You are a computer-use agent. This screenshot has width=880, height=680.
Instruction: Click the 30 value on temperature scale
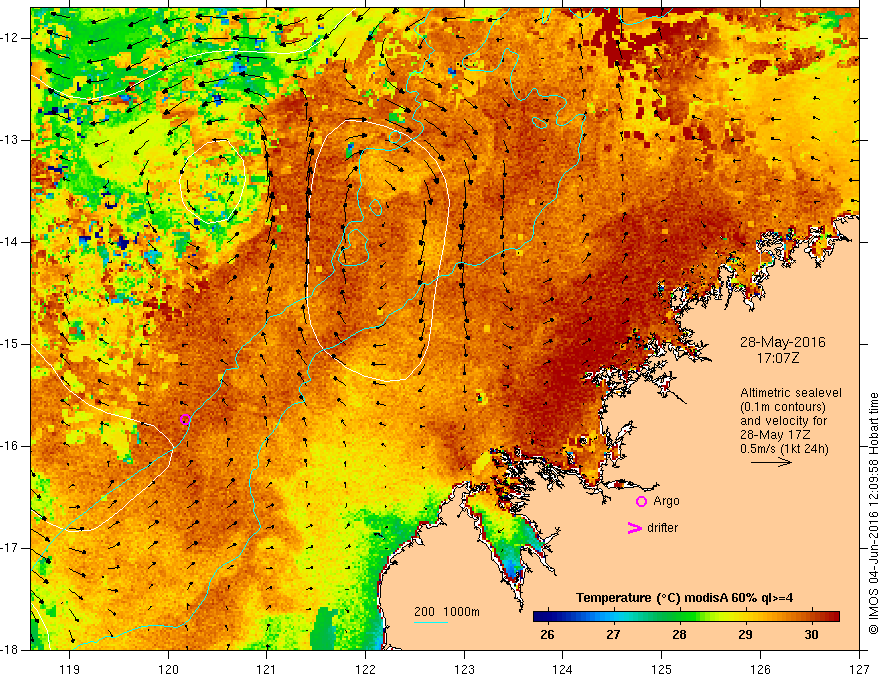(x=811, y=635)
